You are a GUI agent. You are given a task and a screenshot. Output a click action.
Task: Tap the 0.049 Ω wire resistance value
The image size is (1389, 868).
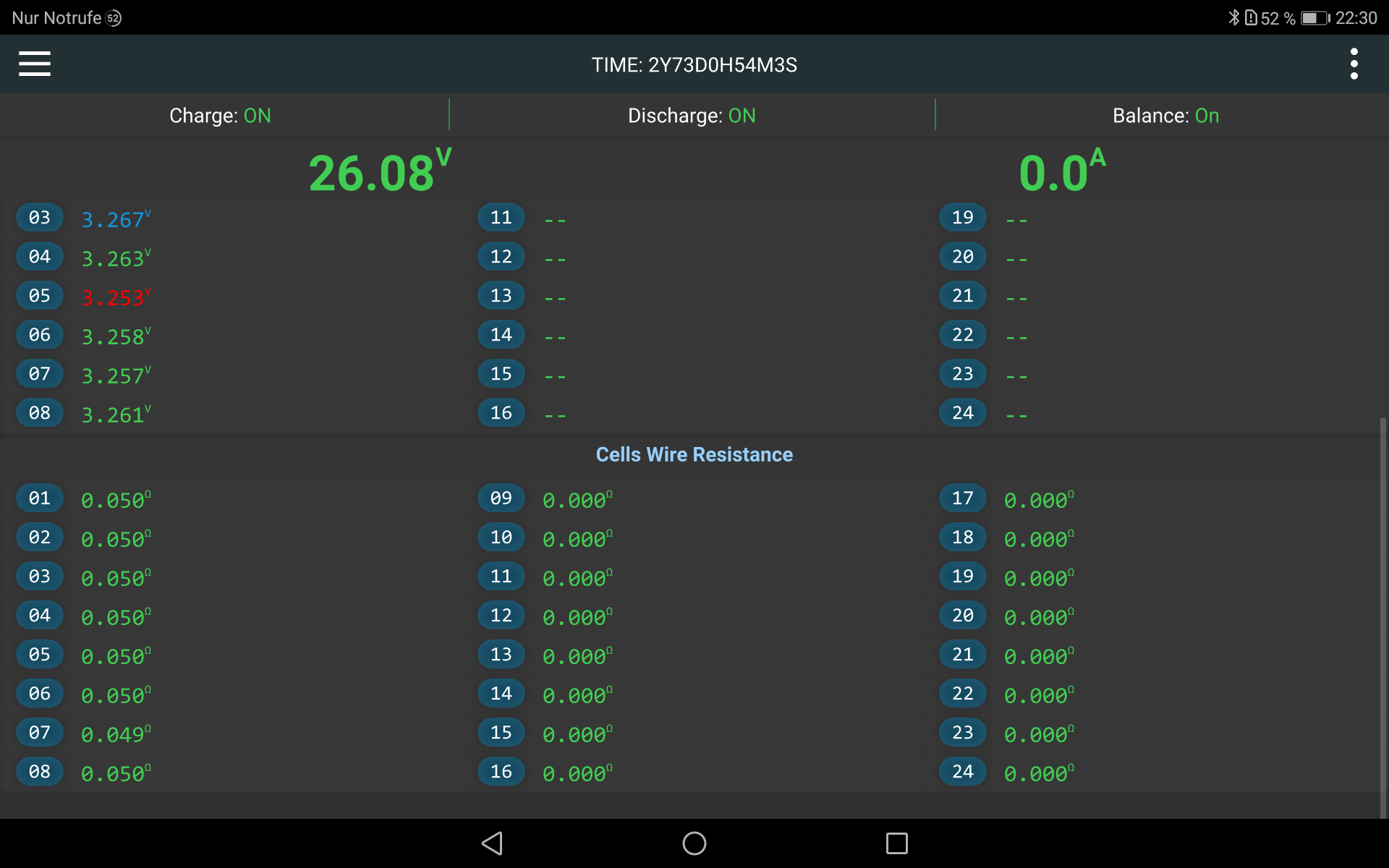(x=116, y=733)
